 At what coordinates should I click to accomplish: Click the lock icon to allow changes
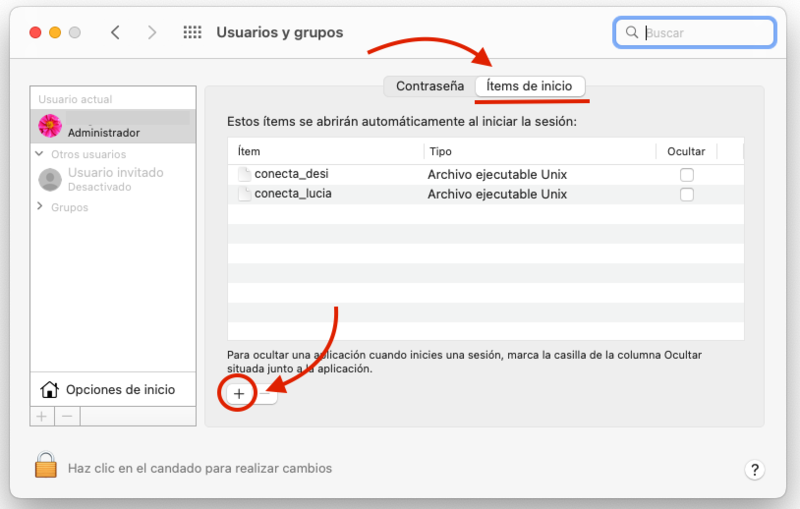pyautogui.click(x=45, y=466)
